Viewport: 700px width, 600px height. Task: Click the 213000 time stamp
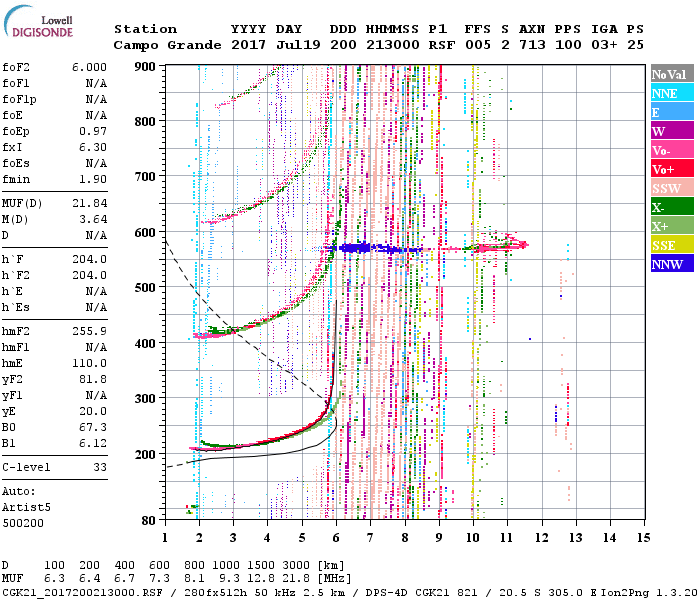pyautogui.click(x=393, y=45)
